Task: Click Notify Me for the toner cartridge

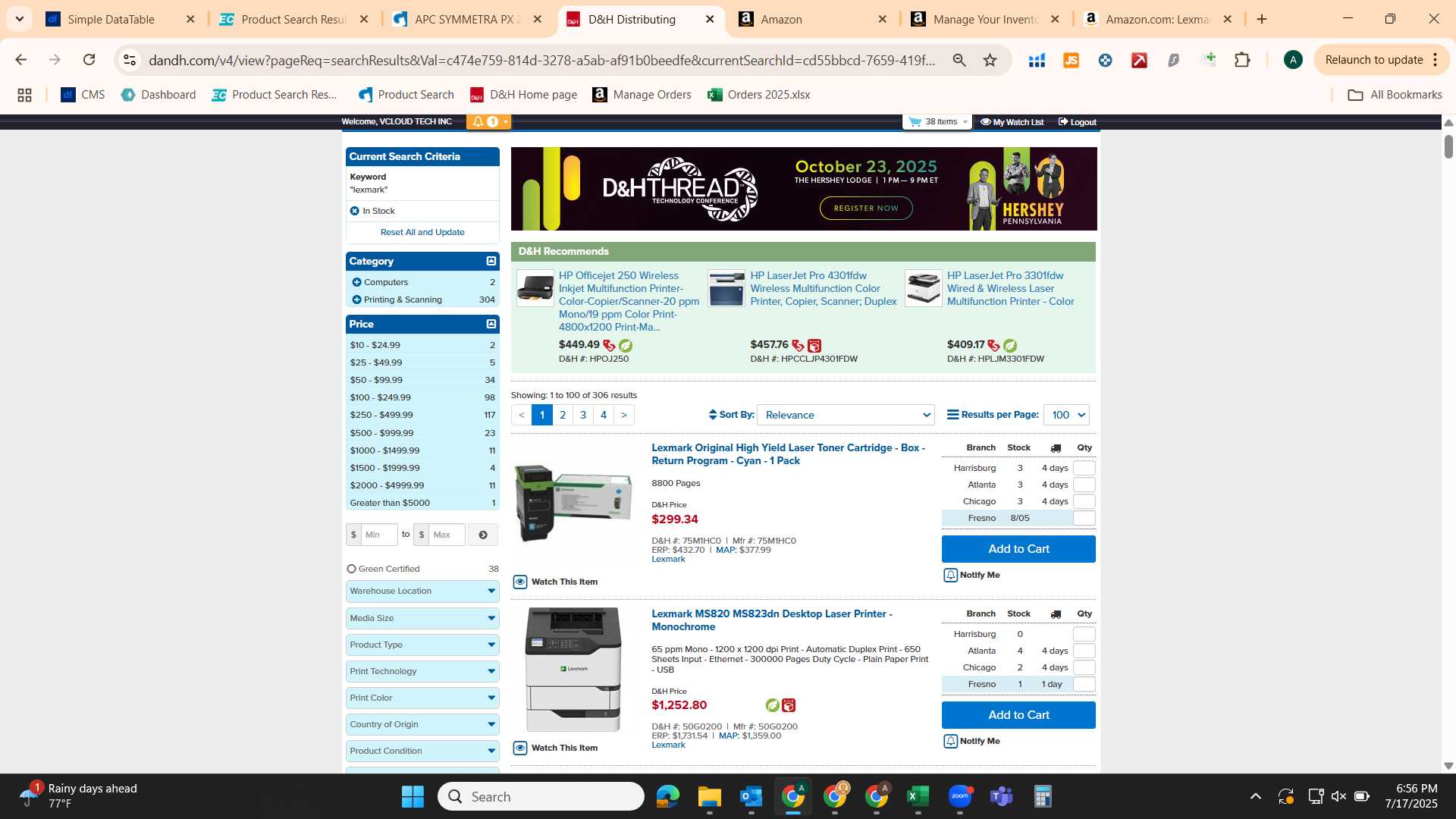Action: click(972, 575)
